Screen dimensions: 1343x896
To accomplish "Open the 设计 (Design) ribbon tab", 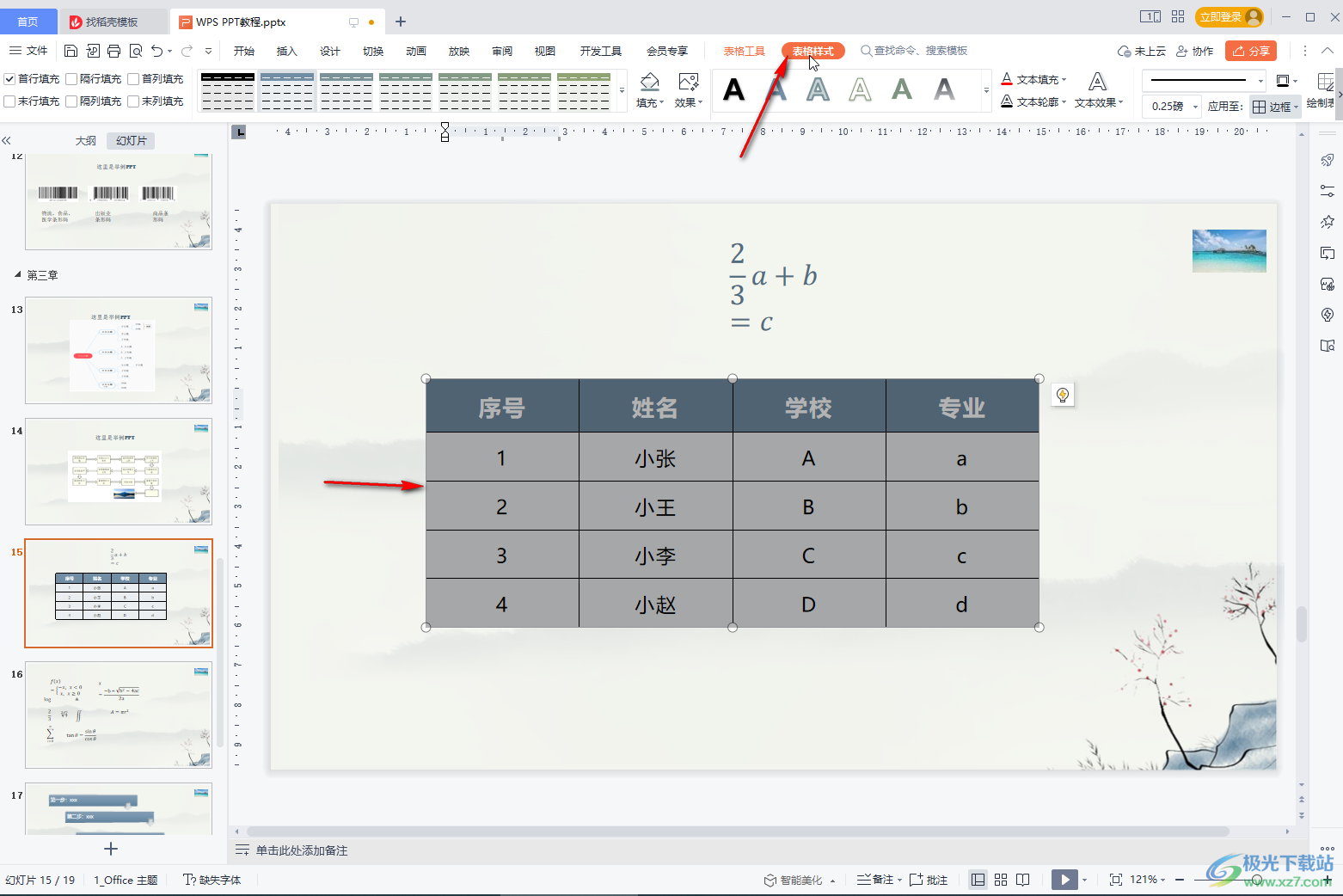I will (330, 51).
